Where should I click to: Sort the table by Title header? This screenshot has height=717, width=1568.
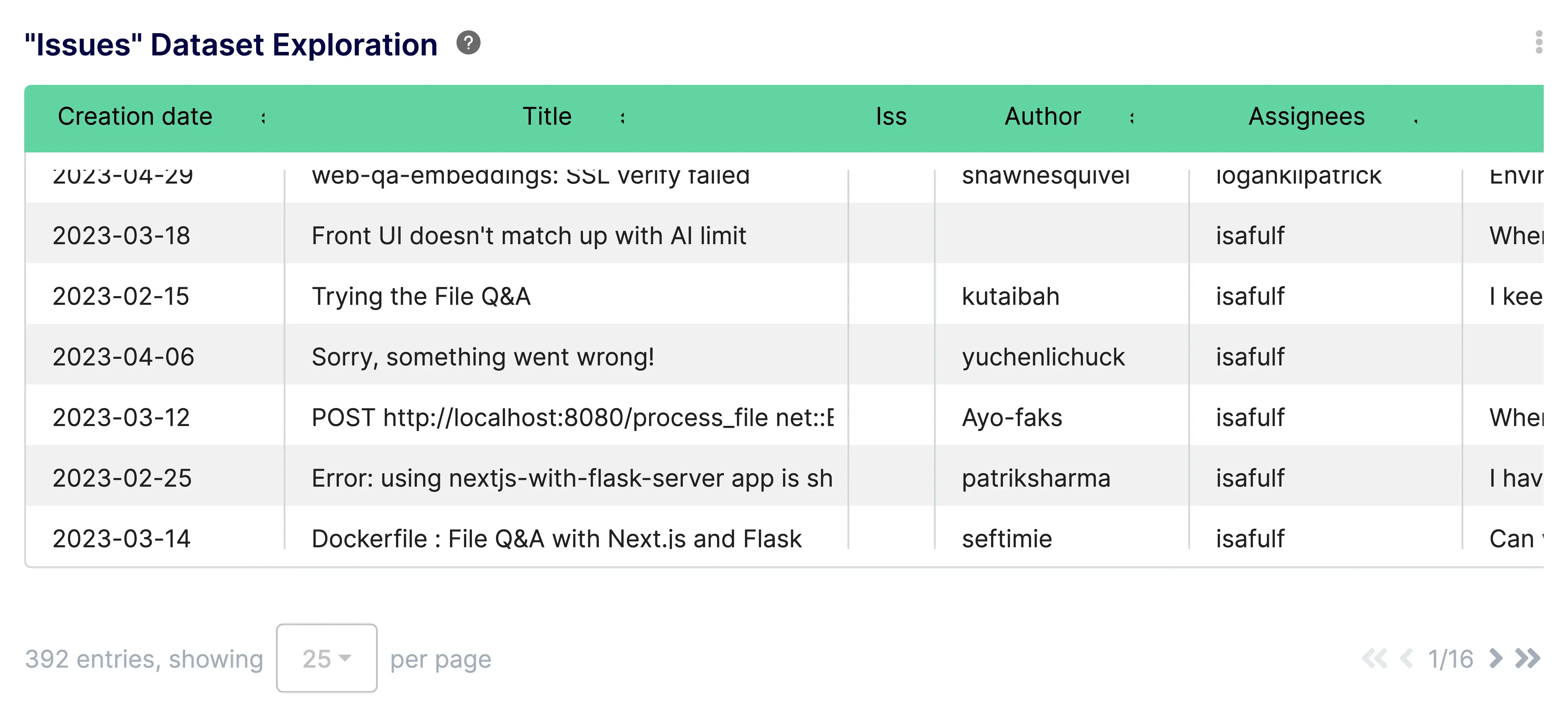tap(547, 116)
